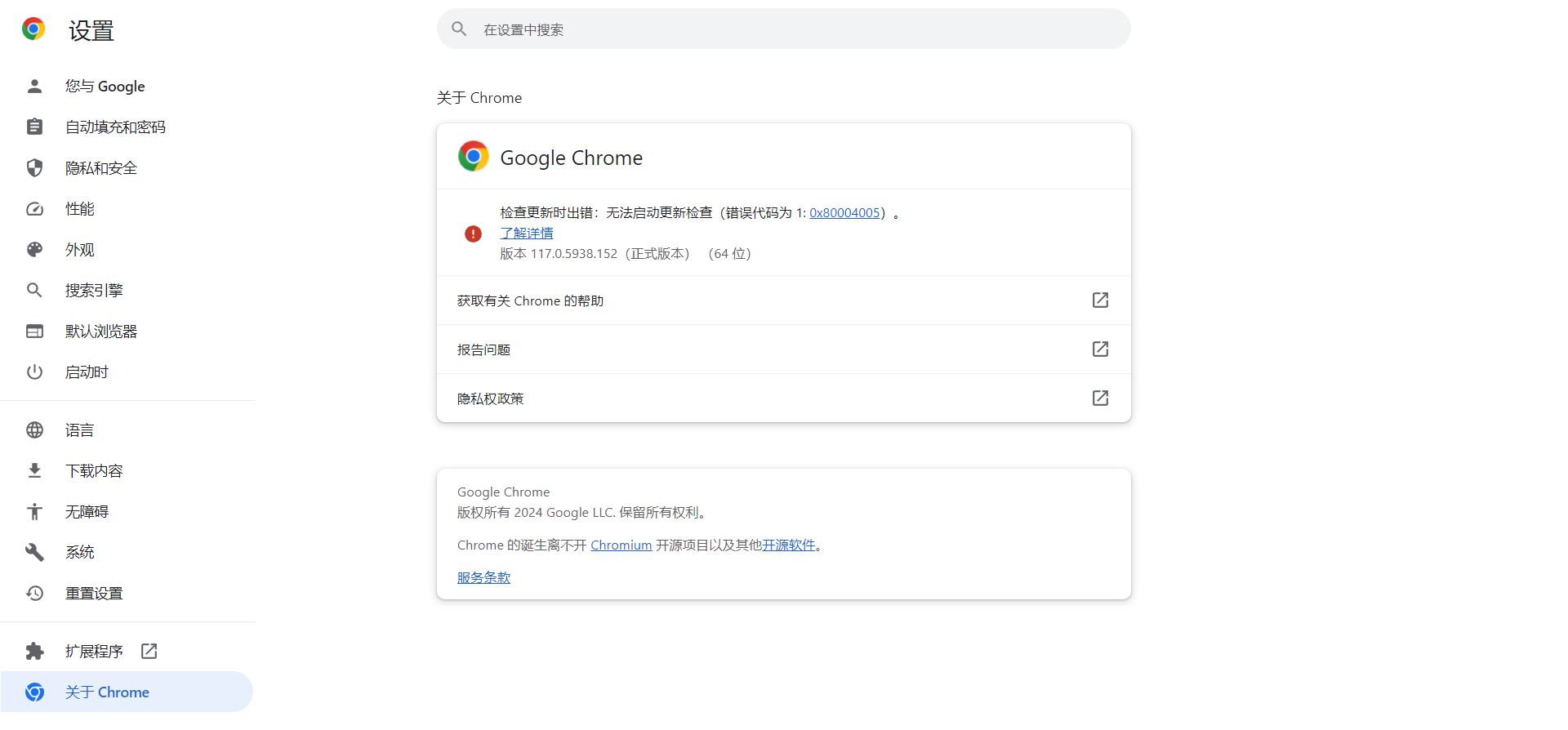Follow the Chromium hyperlink
Screen dimensions: 1568x730
[x=621, y=545]
